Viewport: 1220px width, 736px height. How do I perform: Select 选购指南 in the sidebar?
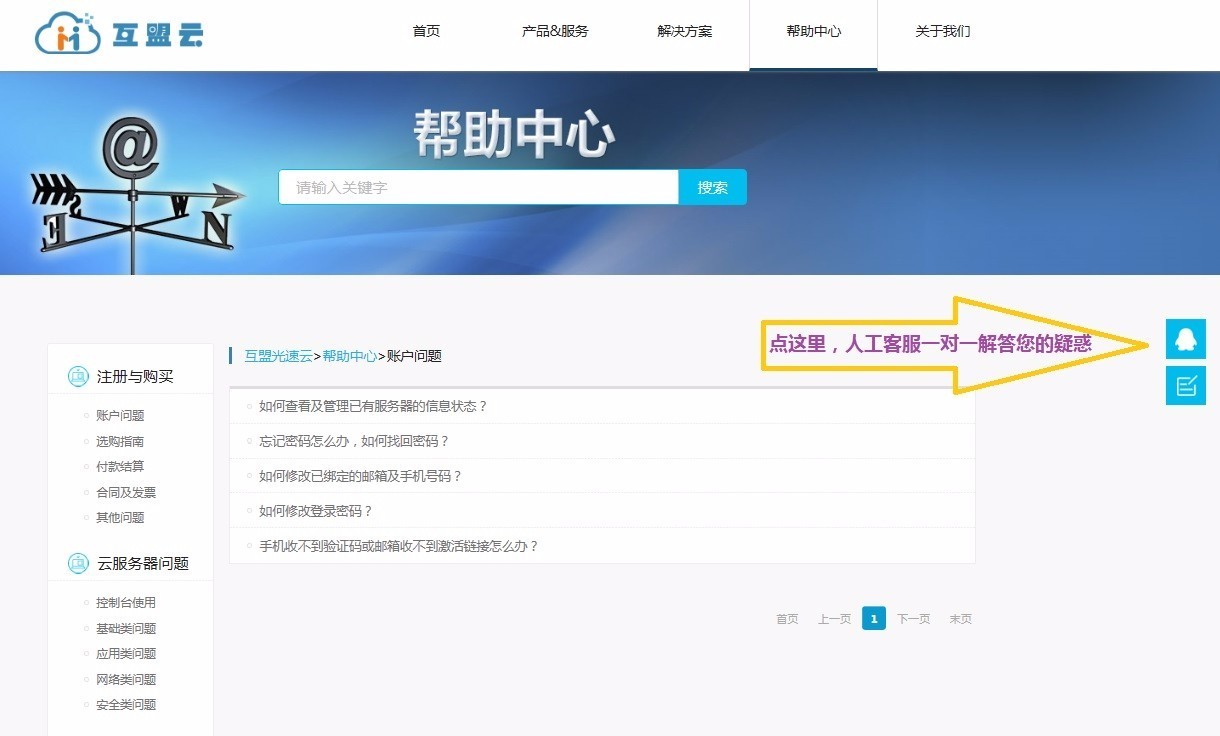point(120,441)
